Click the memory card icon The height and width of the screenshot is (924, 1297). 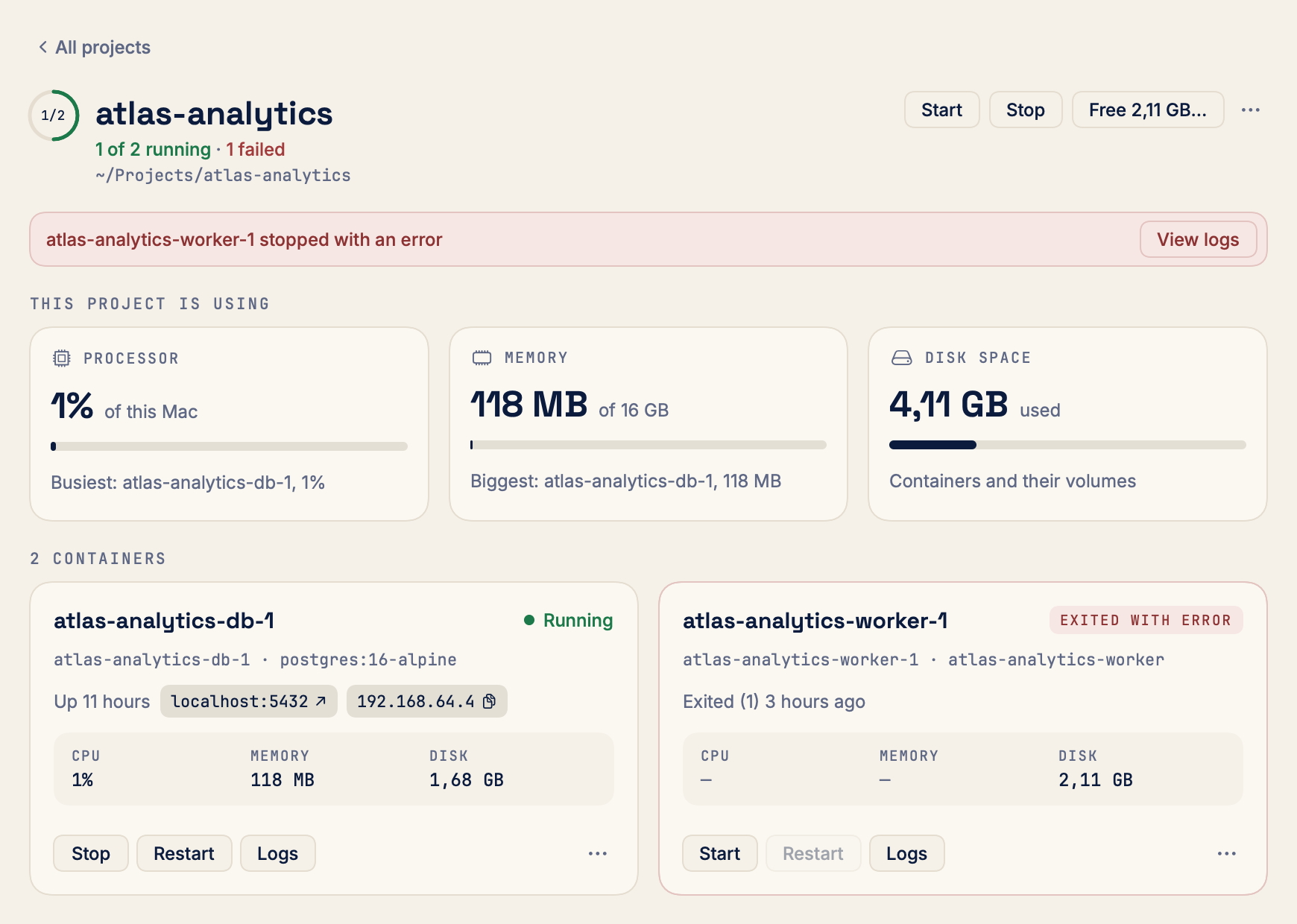482,358
